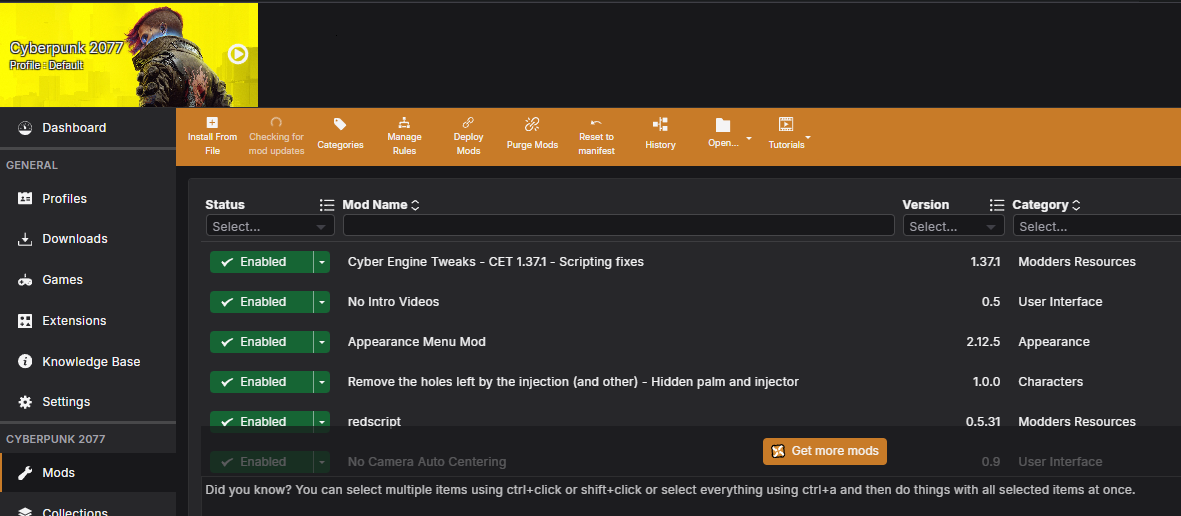Toggle Enabled for Cyber Engine Tweaks

(261, 262)
